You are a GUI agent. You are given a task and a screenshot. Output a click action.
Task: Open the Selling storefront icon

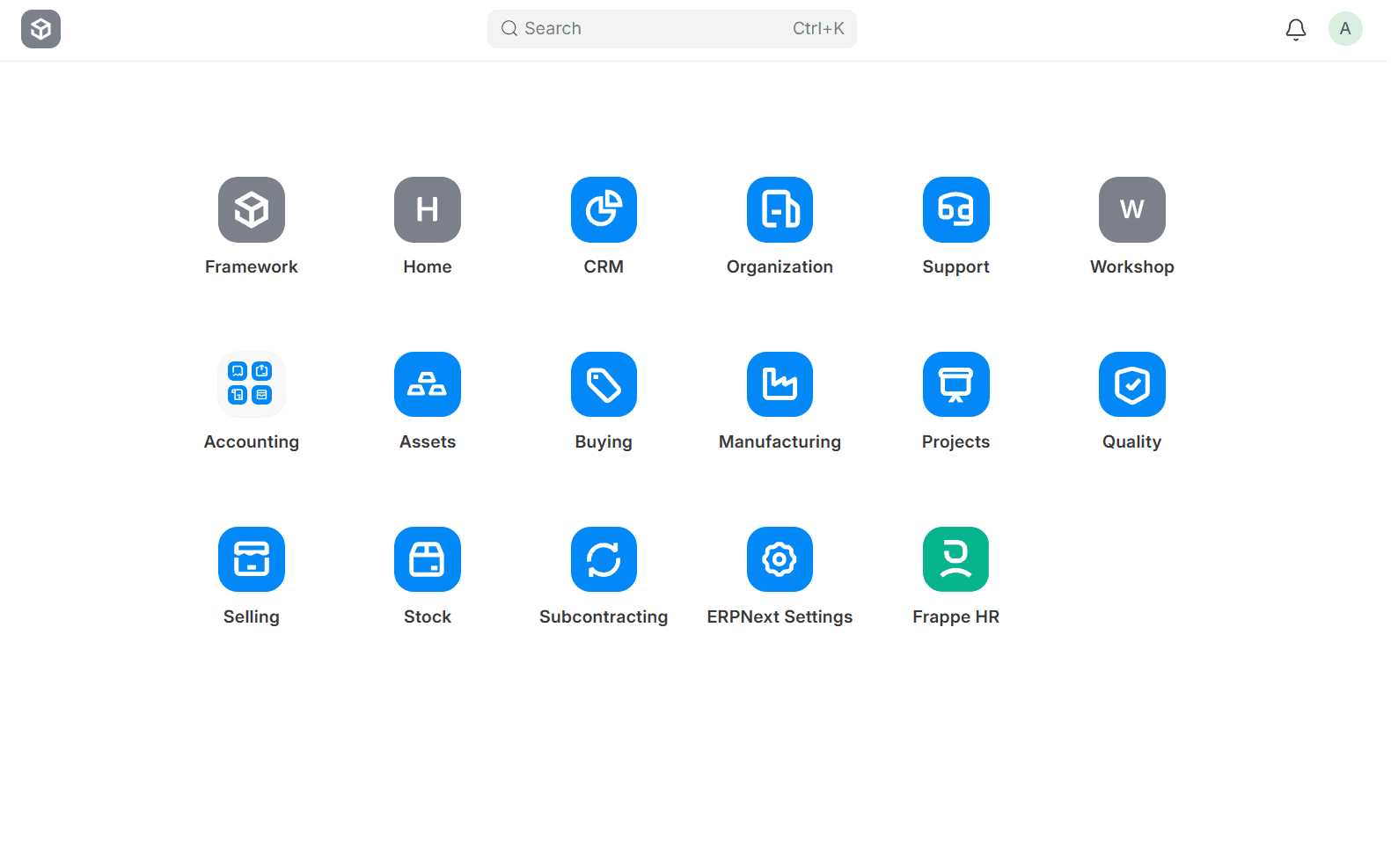click(x=252, y=559)
